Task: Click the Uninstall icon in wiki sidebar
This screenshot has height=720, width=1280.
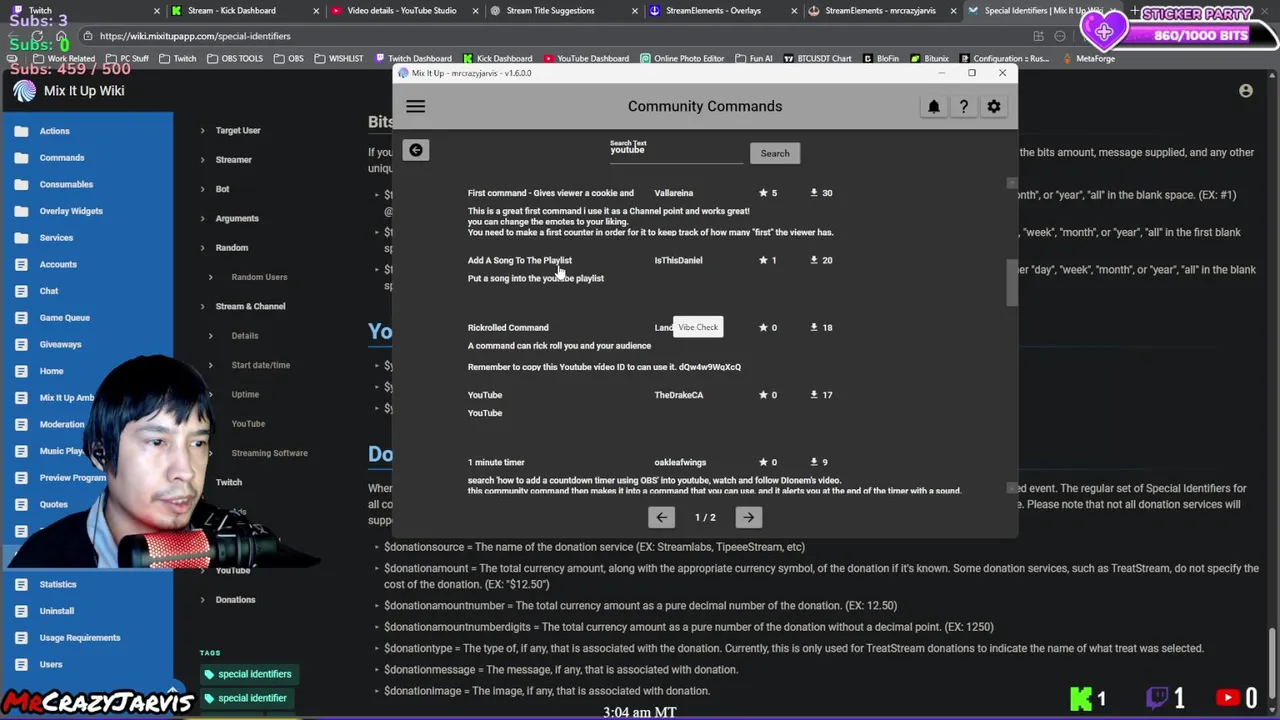Action: point(22,611)
